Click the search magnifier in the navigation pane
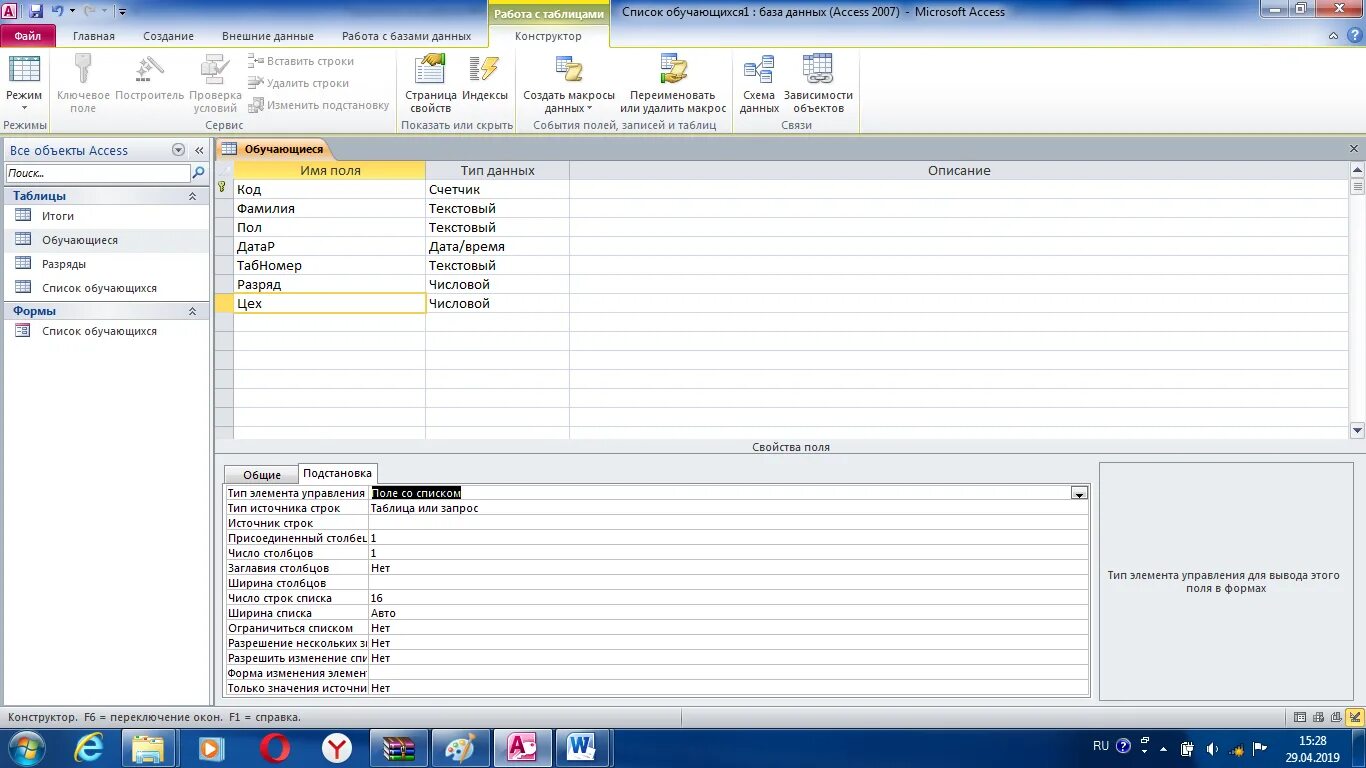The width and height of the screenshot is (1366, 768). pos(198,173)
